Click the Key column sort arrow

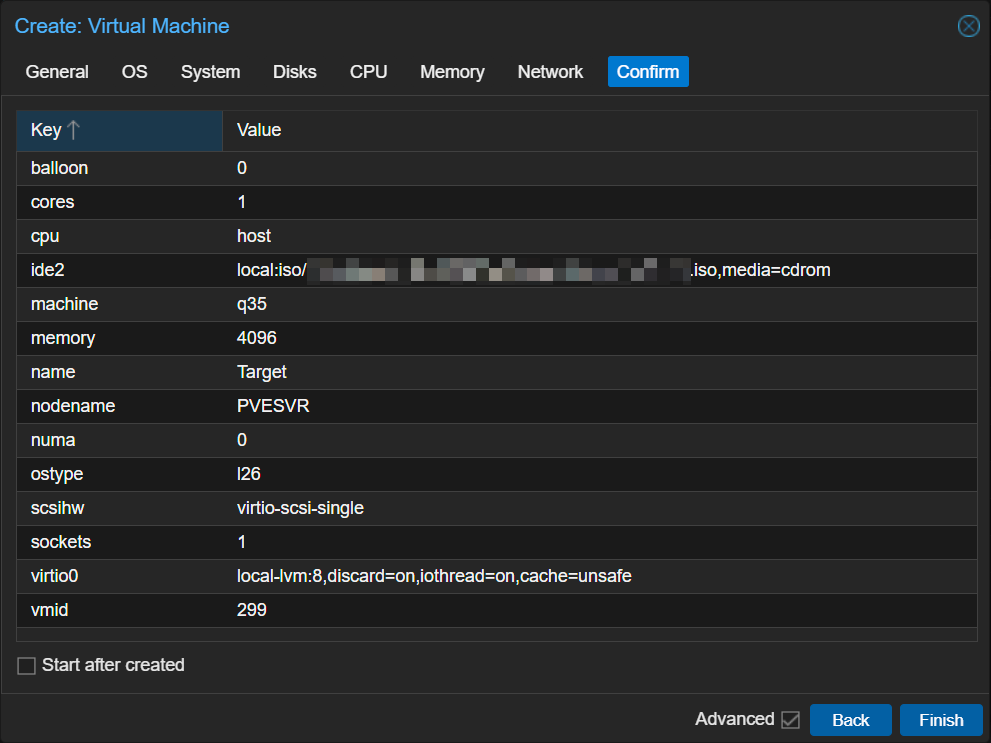tap(74, 130)
